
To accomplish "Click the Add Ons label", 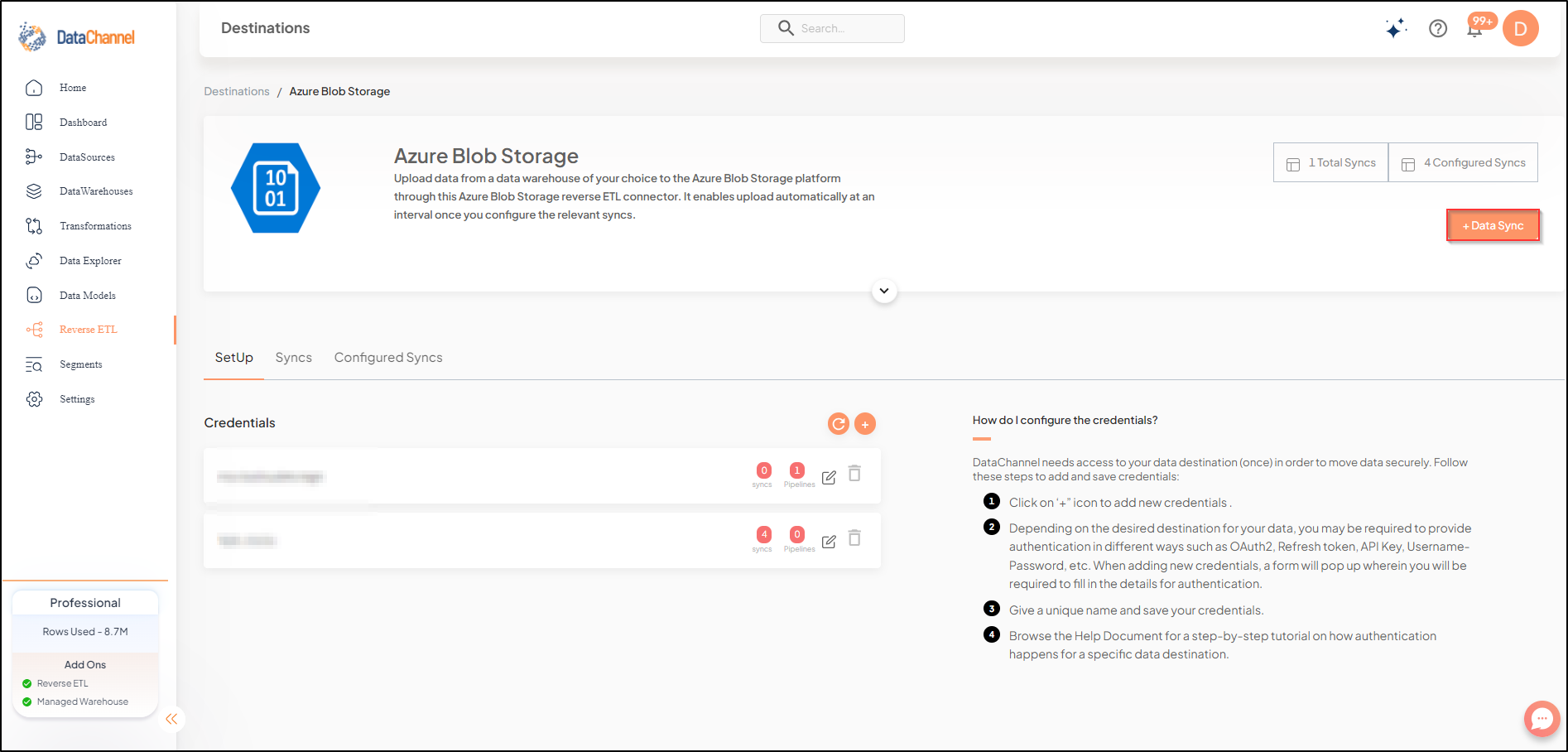I will [85, 665].
